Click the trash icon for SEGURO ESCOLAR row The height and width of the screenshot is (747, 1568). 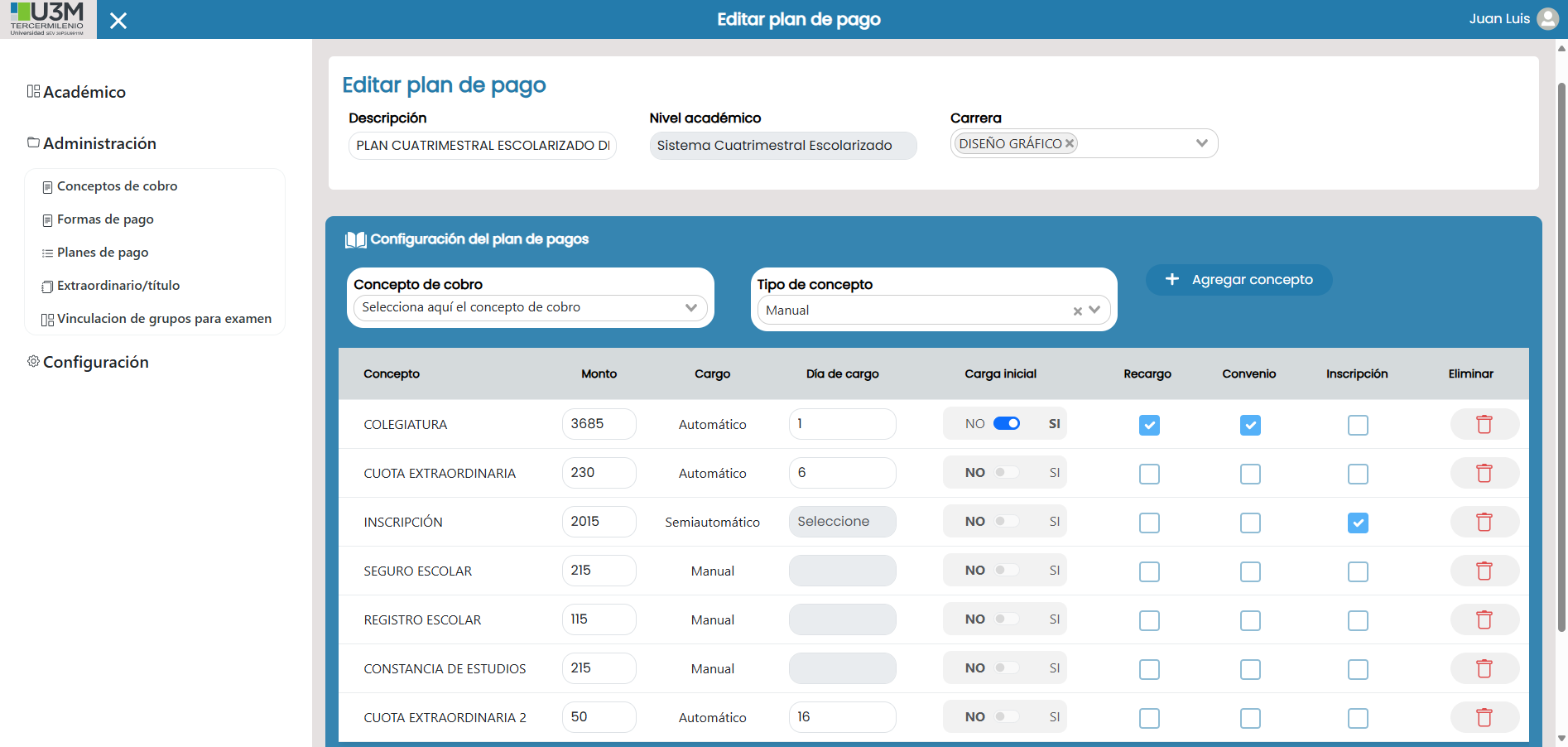(1484, 571)
